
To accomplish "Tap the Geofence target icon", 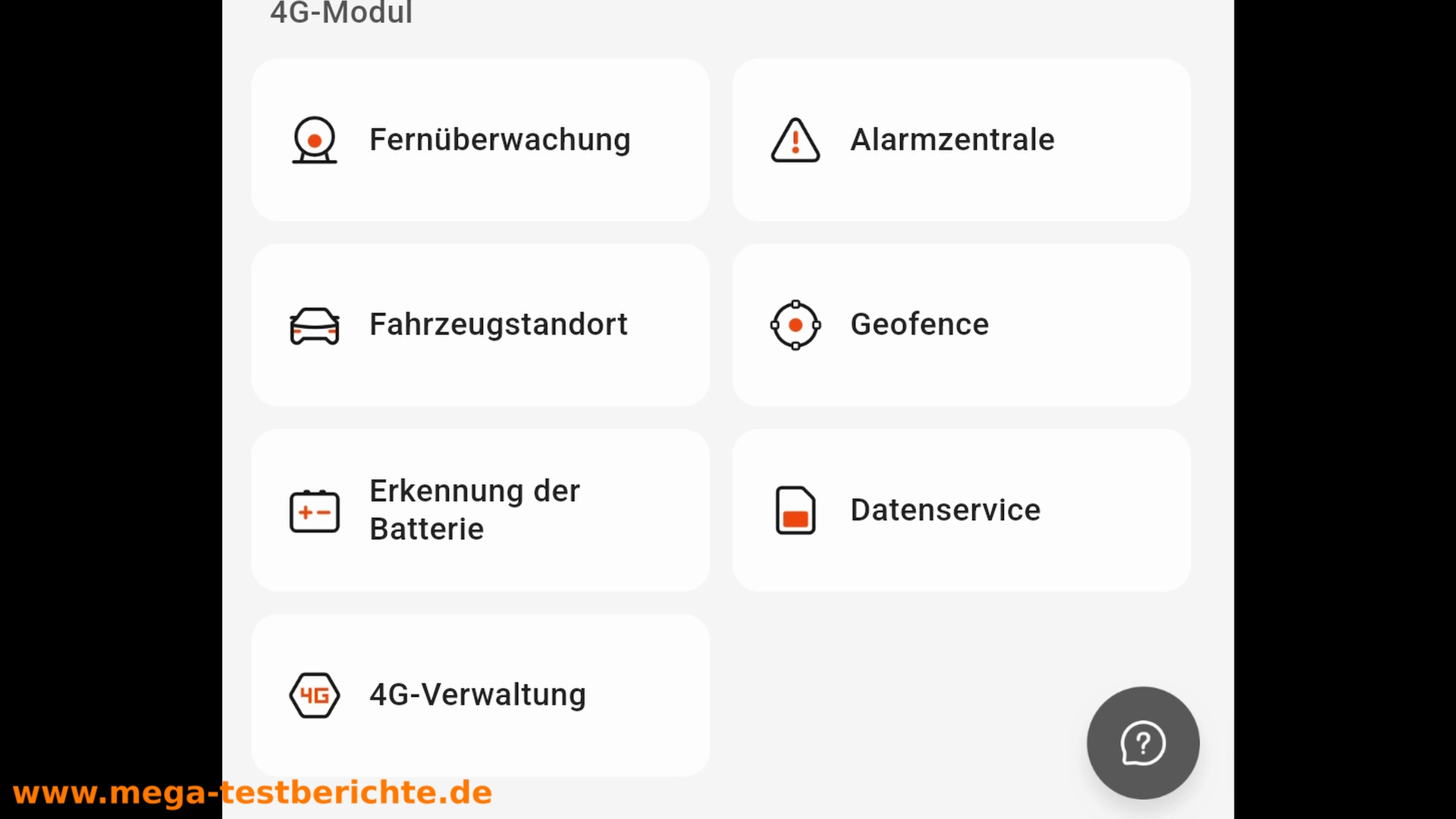I will pyautogui.click(x=795, y=325).
